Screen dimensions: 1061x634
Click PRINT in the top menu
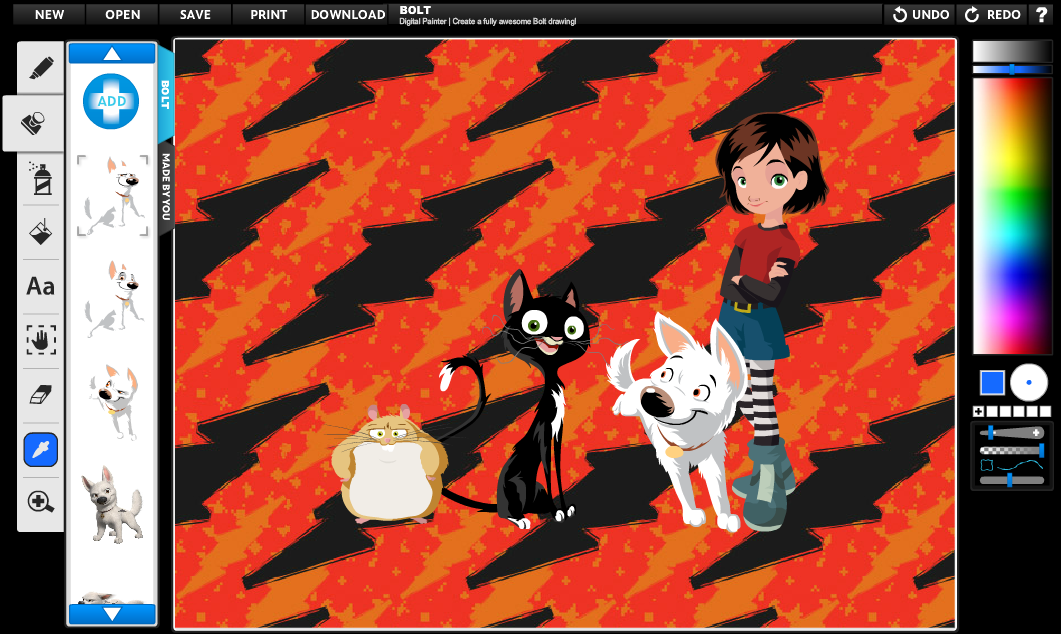269,14
